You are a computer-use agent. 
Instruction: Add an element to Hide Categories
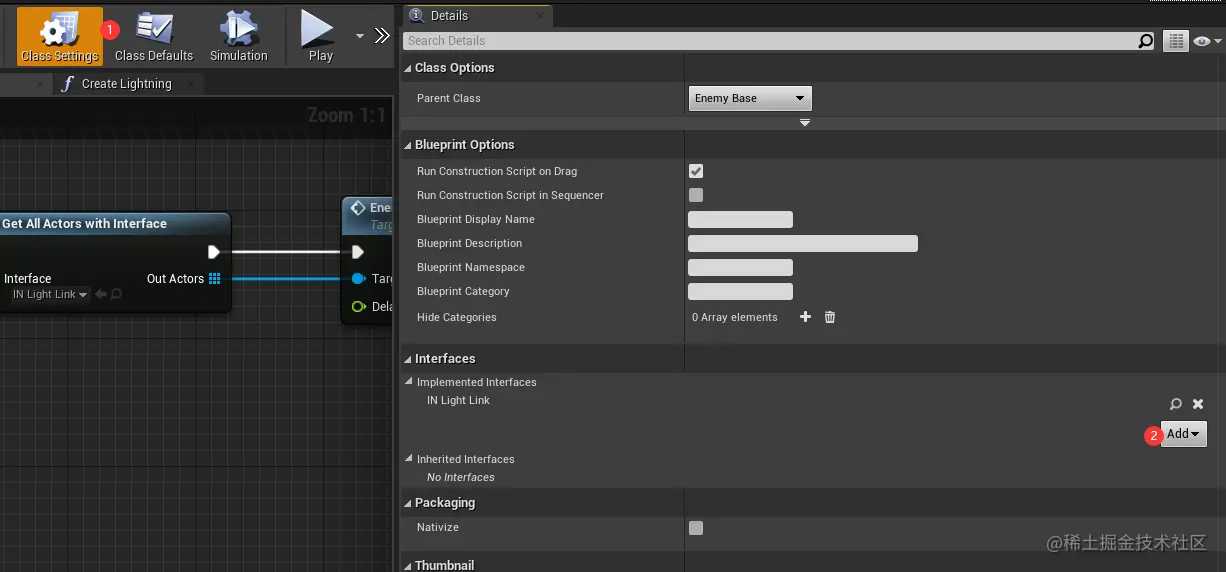pos(805,317)
